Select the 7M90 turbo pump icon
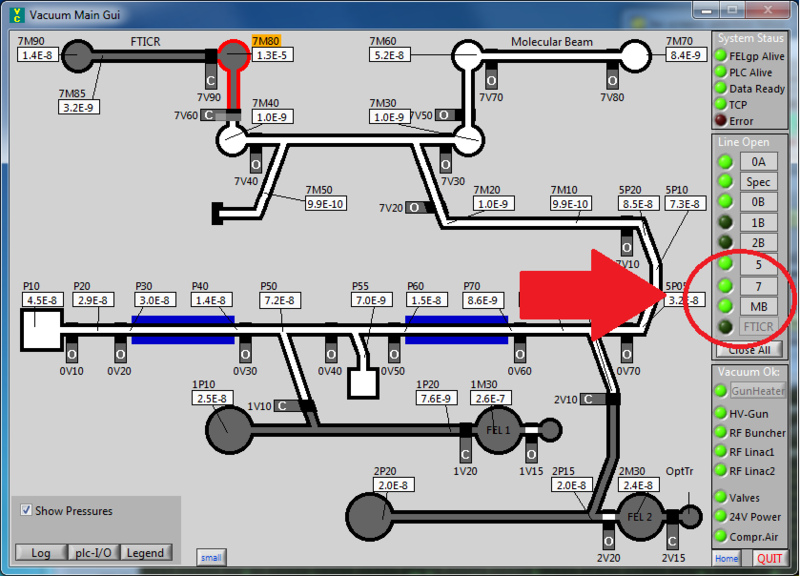The height and width of the screenshot is (576, 800). pos(77,57)
